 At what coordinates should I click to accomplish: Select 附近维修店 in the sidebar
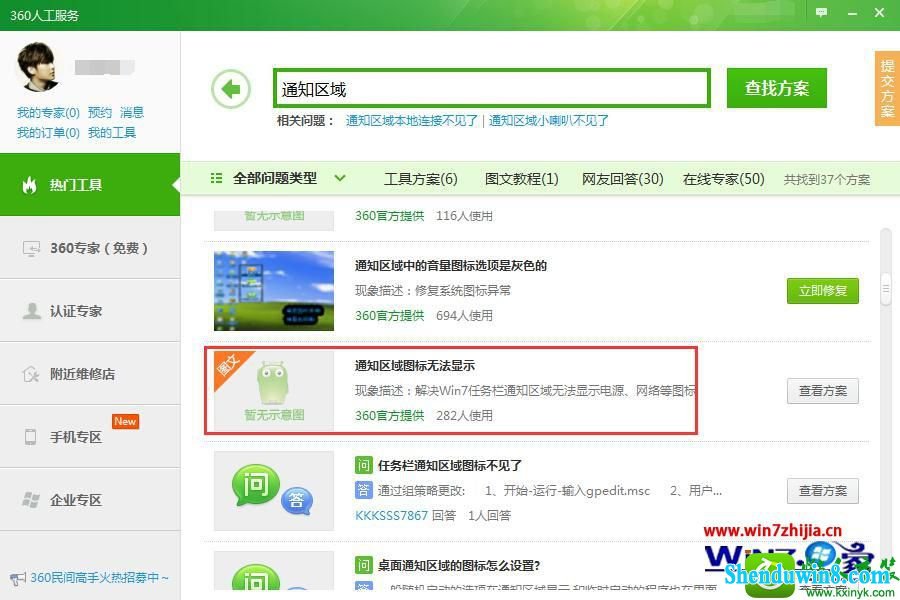[x=90, y=374]
